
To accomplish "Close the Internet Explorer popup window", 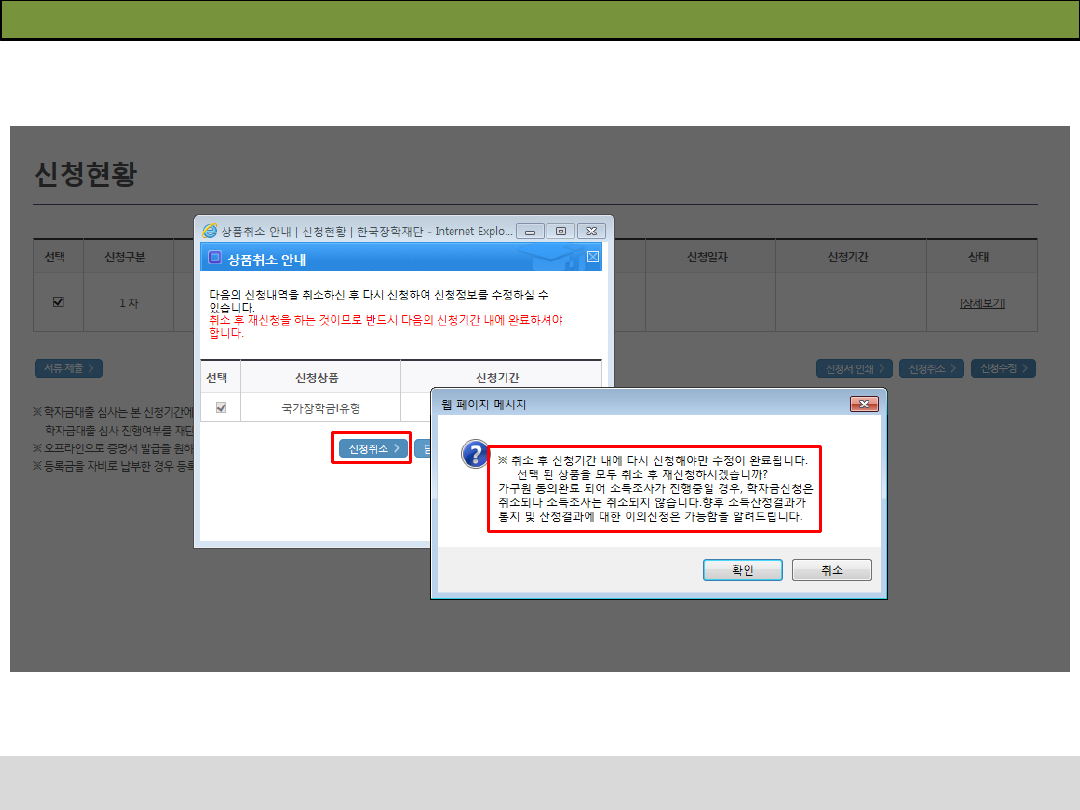I will click(592, 231).
